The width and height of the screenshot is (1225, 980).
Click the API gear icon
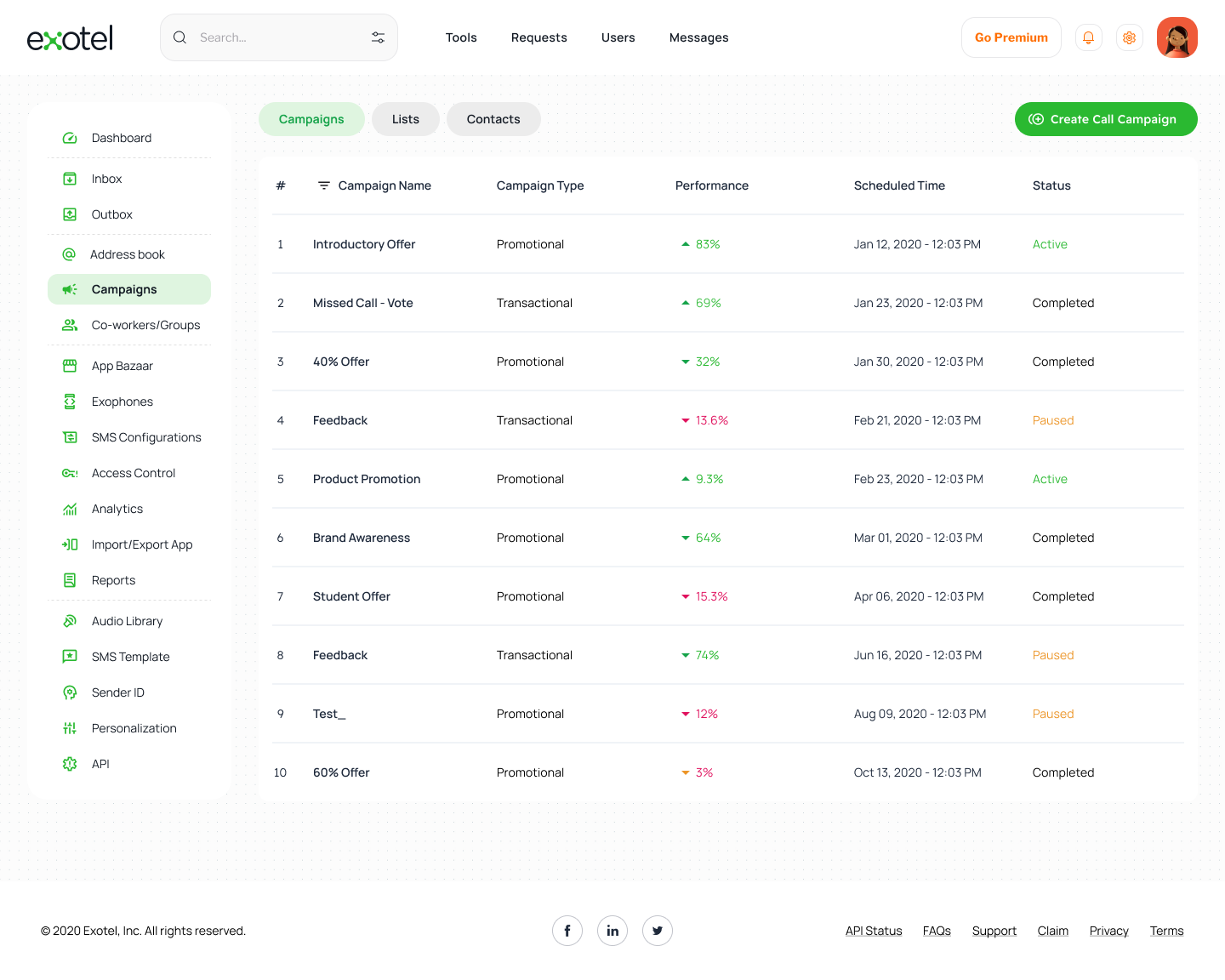pyautogui.click(x=70, y=764)
